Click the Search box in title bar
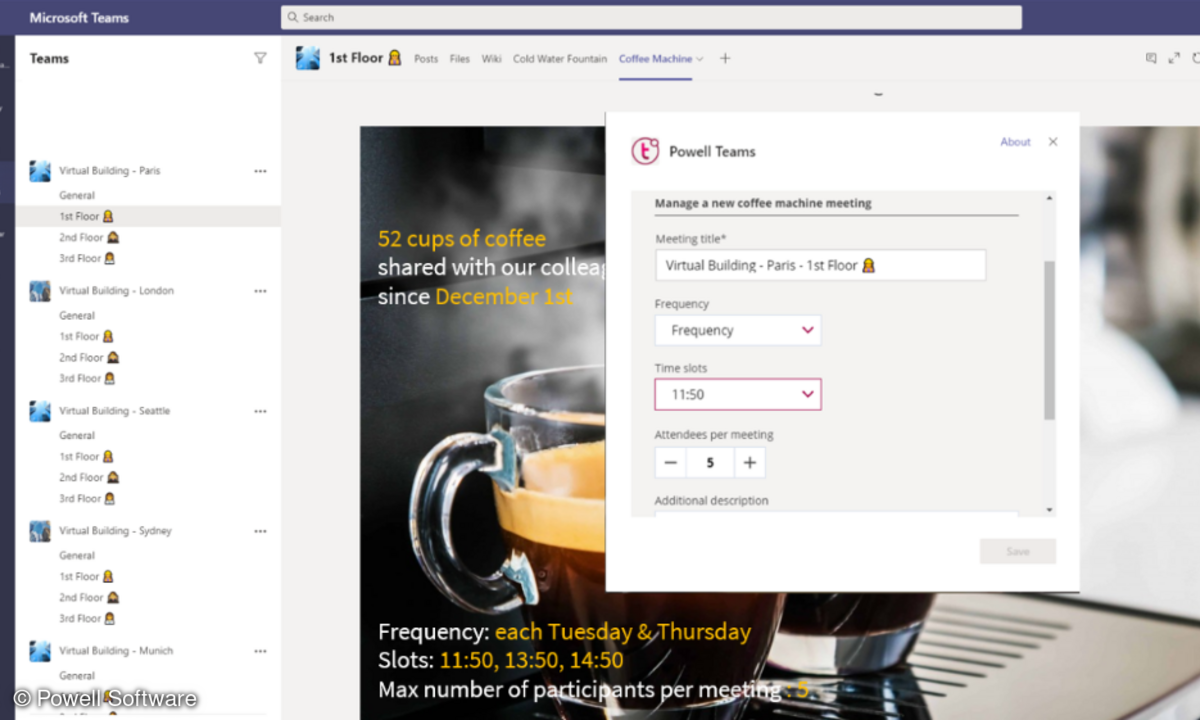 click(x=651, y=17)
